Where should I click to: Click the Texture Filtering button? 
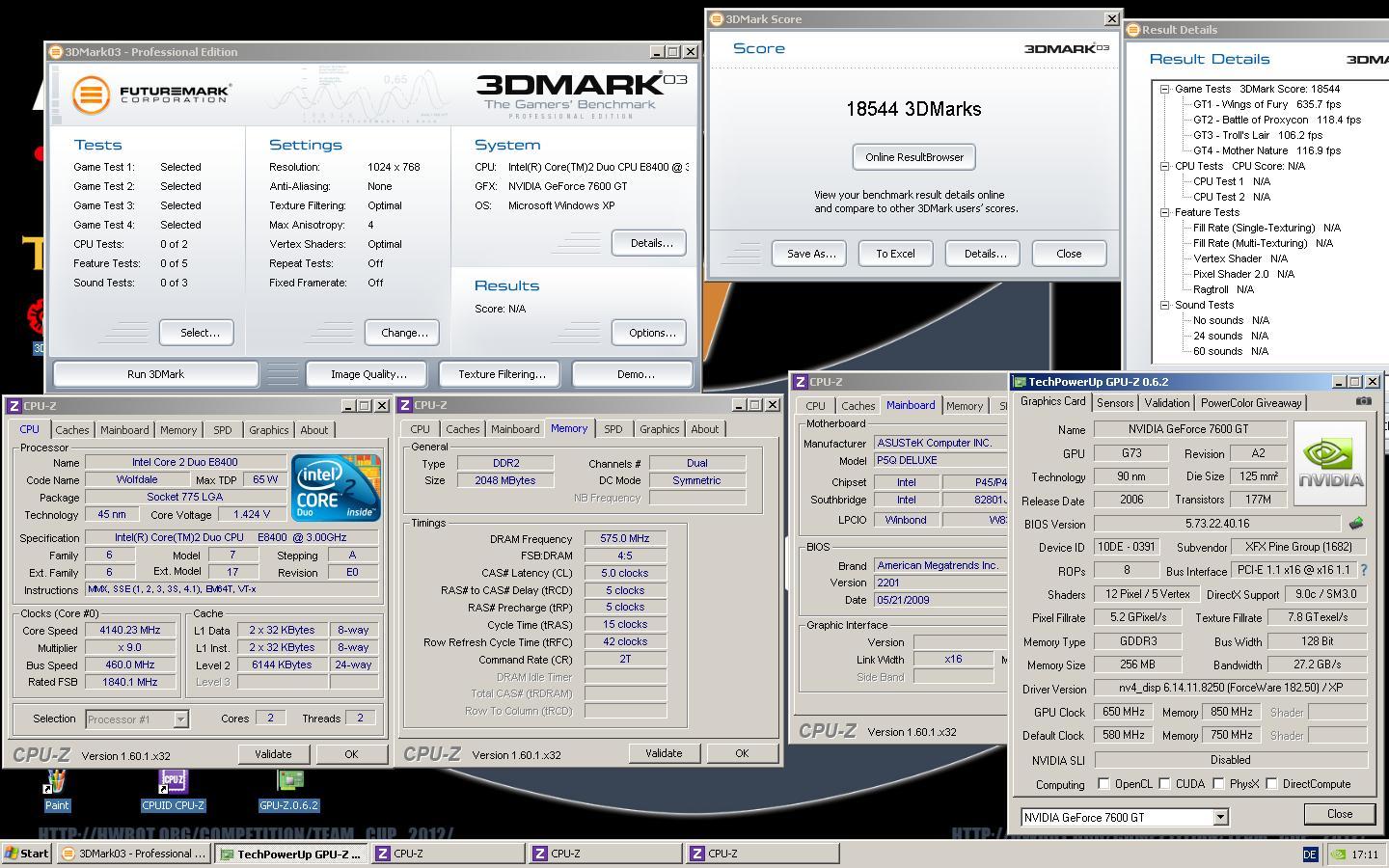[502, 374]
